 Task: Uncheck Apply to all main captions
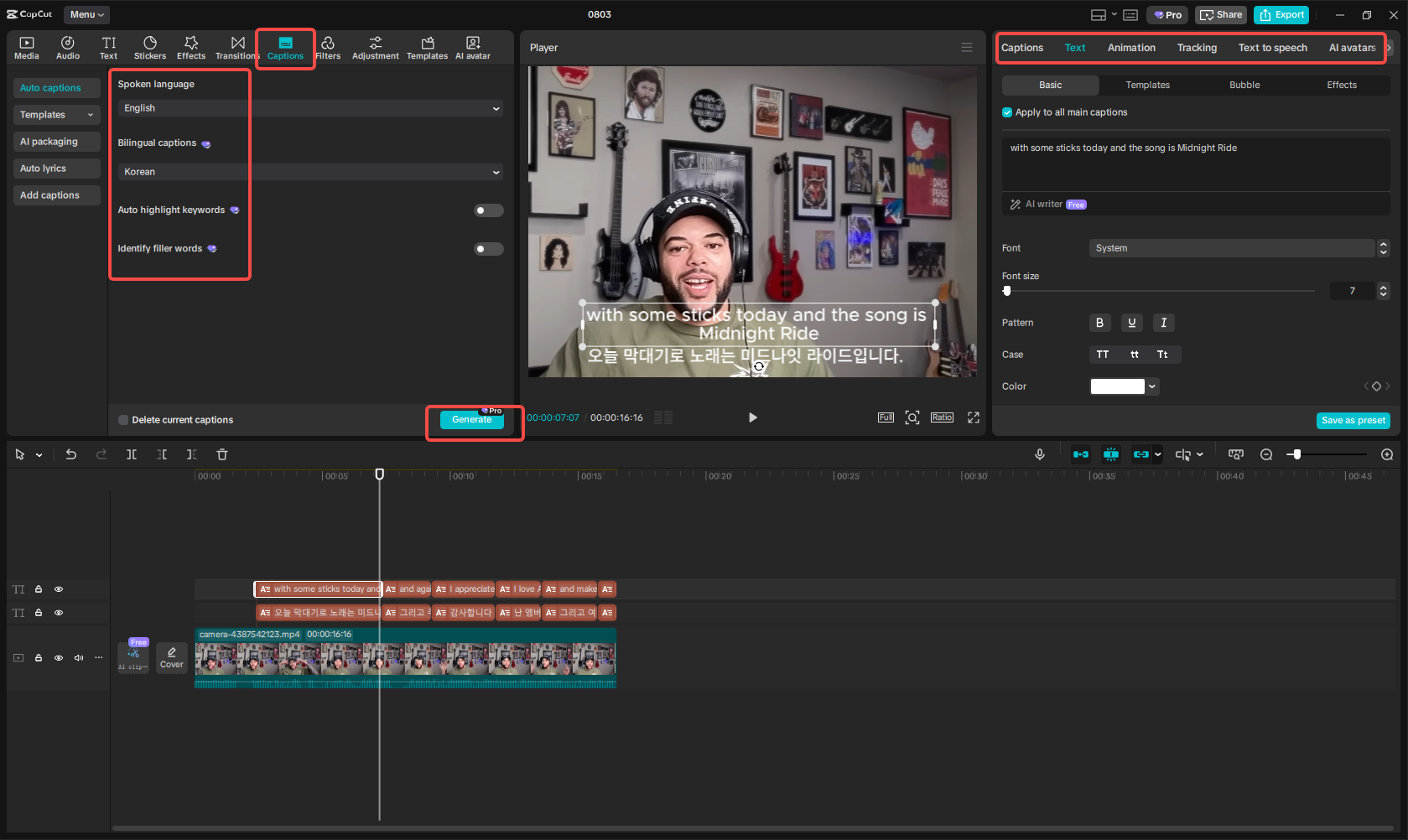pos(1006,111)
